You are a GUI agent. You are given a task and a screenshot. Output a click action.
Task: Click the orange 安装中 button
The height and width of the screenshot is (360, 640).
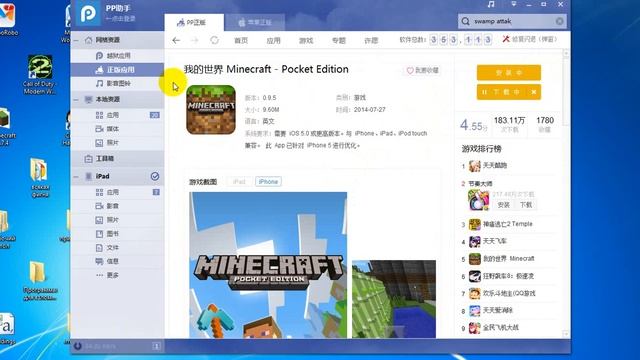tap(509, 73)
